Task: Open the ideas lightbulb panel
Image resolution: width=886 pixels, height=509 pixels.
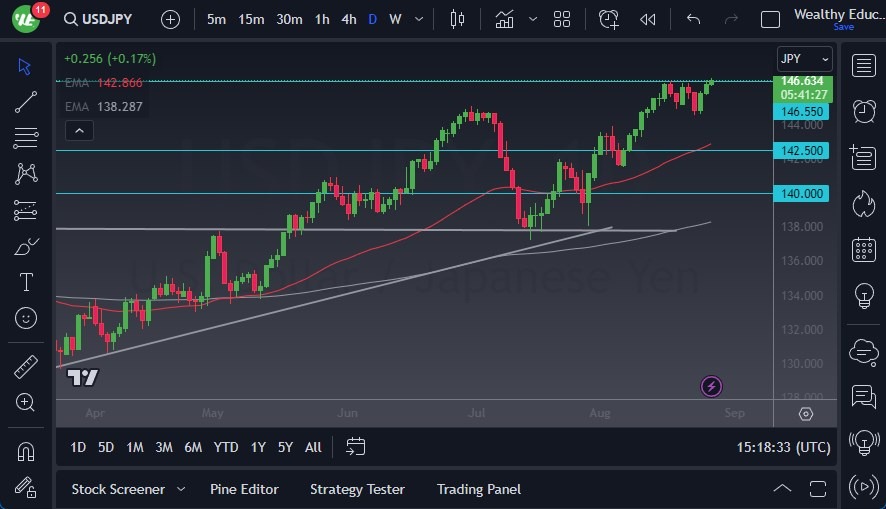Action: tap(864, 295)
